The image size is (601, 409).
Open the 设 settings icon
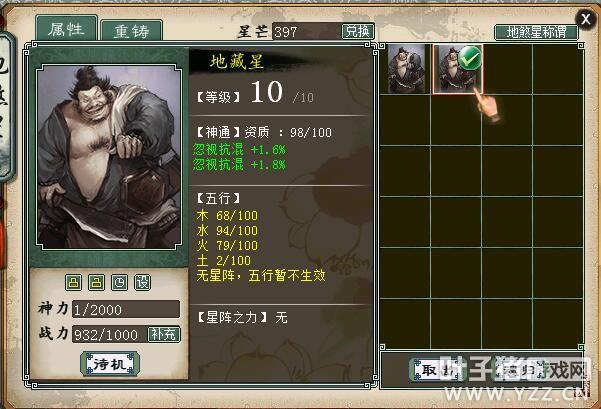(143, 283)
